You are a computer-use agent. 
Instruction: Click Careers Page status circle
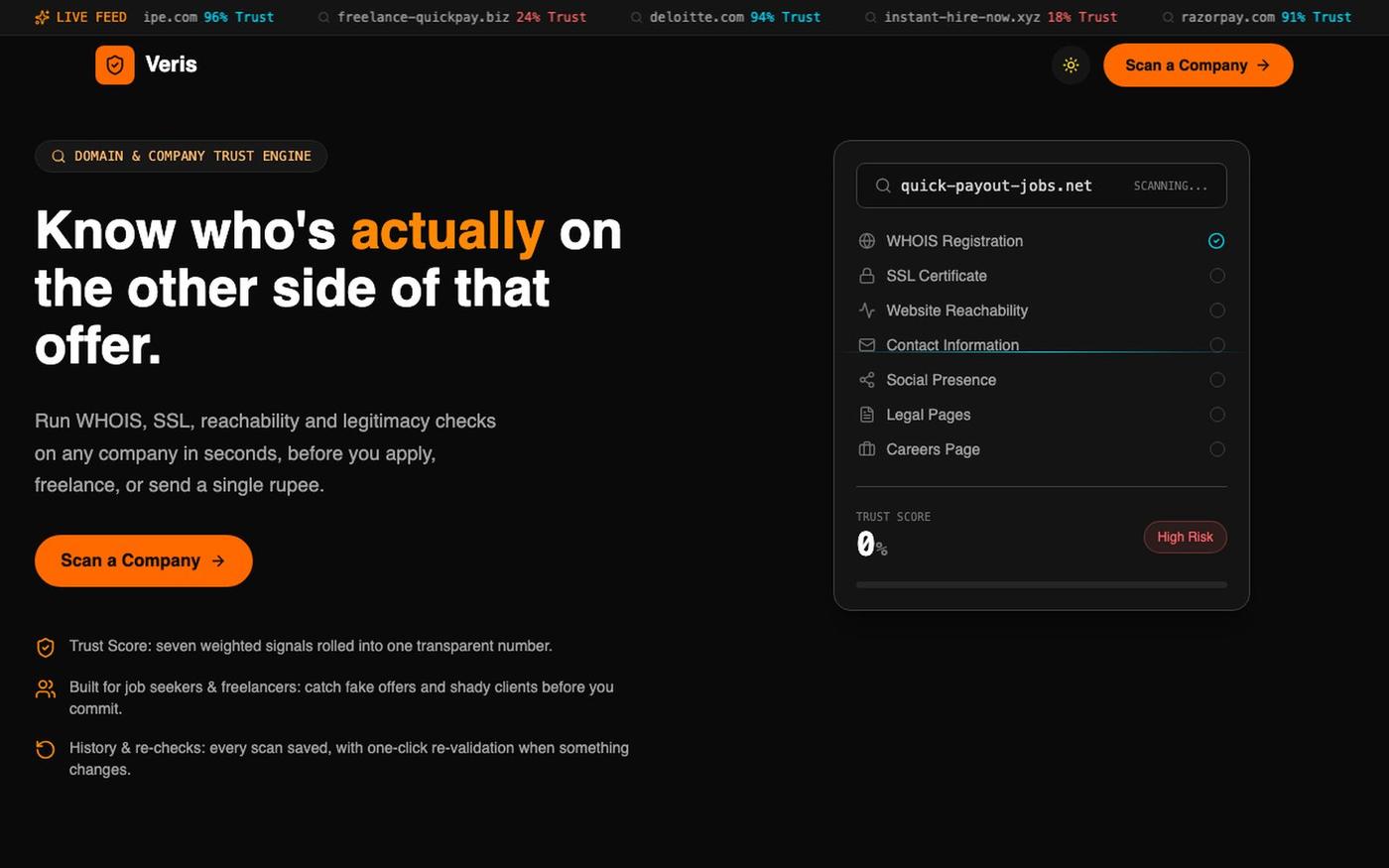[1217, 449]
